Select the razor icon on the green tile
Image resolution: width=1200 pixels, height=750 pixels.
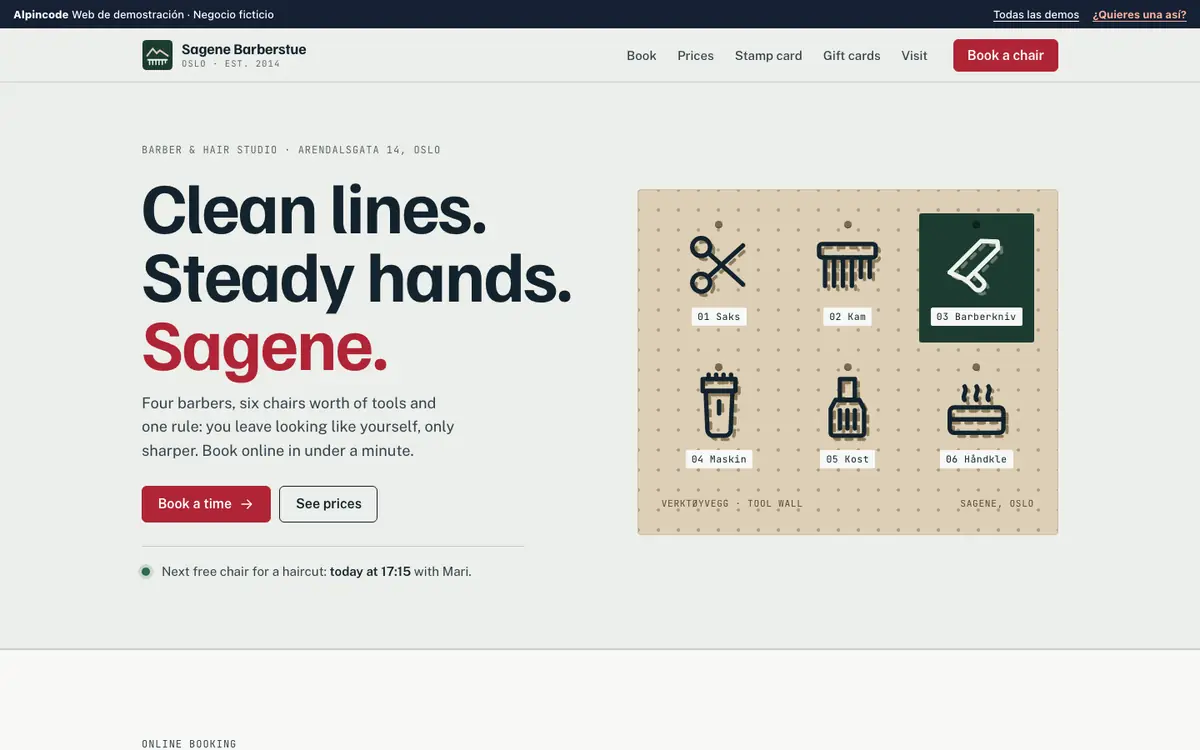[976, 264]
